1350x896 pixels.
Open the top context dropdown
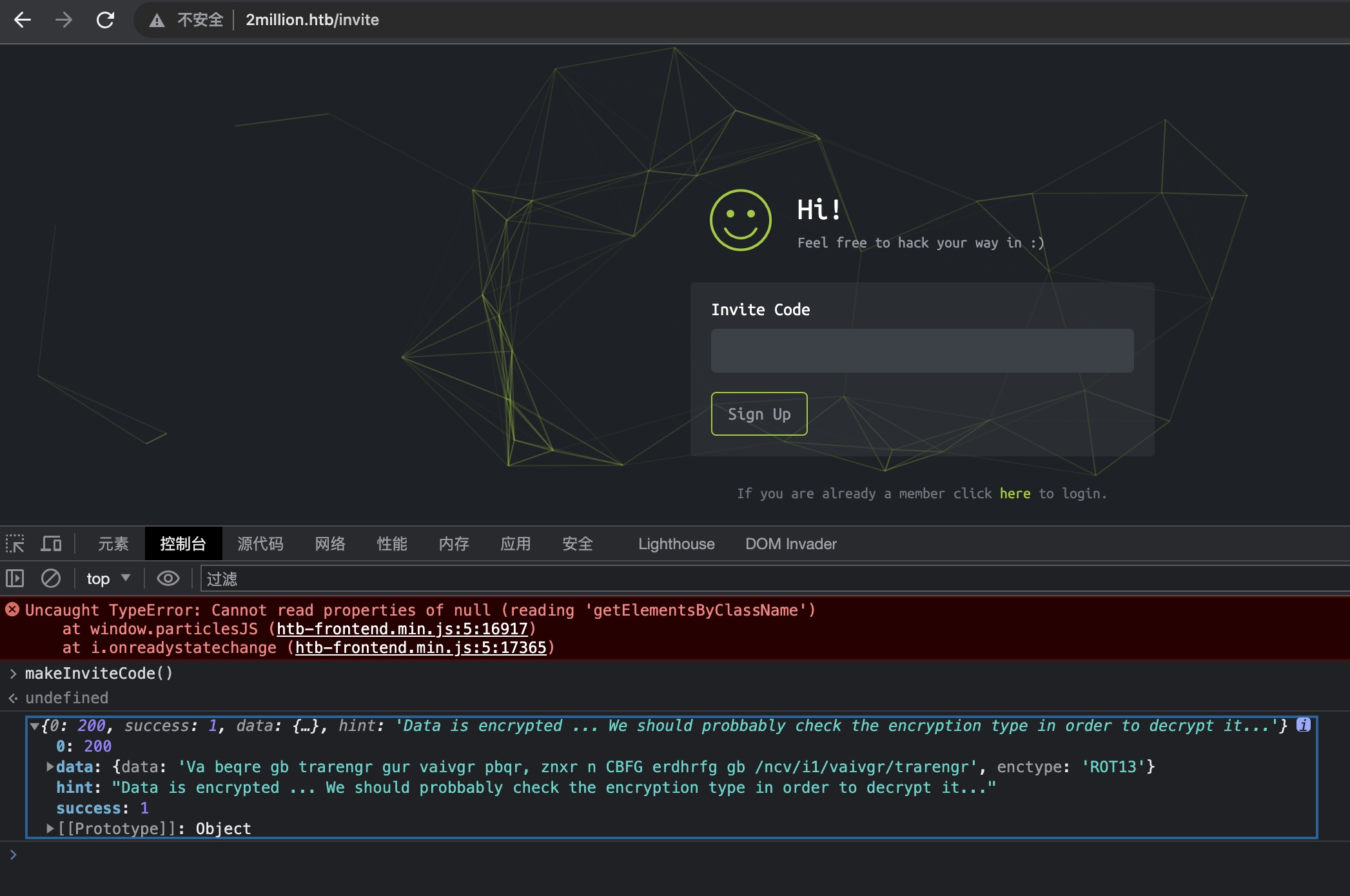pyautogui.click(x=108, y=578)
